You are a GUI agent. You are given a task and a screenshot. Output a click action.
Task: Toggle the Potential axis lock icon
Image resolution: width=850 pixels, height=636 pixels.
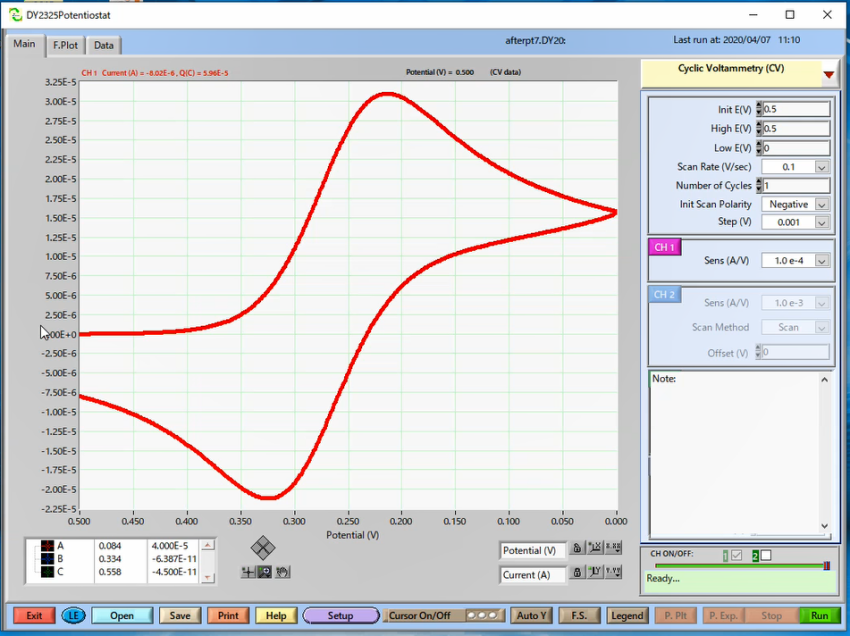tap(577, 549)
